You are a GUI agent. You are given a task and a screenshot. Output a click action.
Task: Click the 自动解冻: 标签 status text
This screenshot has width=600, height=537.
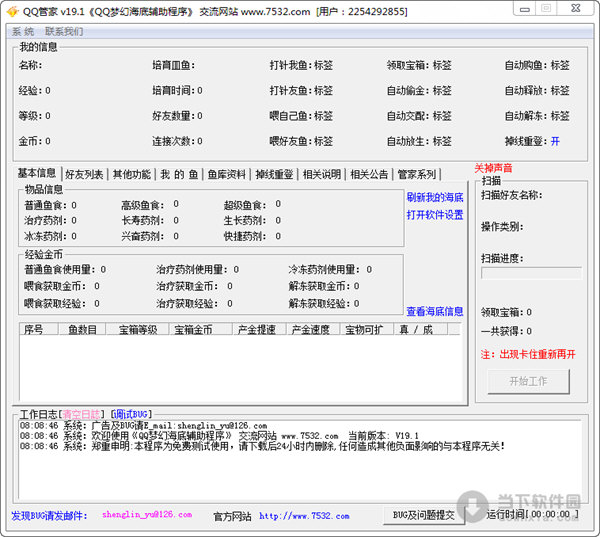click(537, 116)
